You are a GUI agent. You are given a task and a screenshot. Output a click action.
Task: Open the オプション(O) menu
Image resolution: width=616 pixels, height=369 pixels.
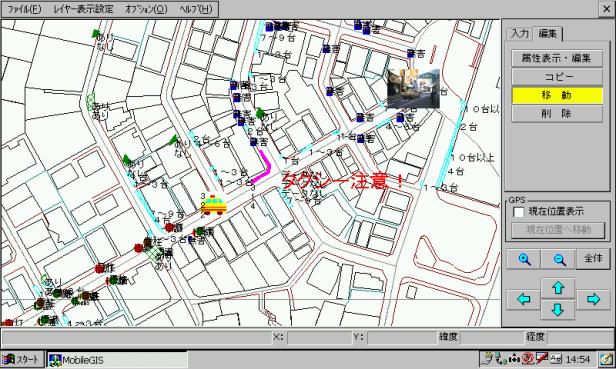[146, 9]
